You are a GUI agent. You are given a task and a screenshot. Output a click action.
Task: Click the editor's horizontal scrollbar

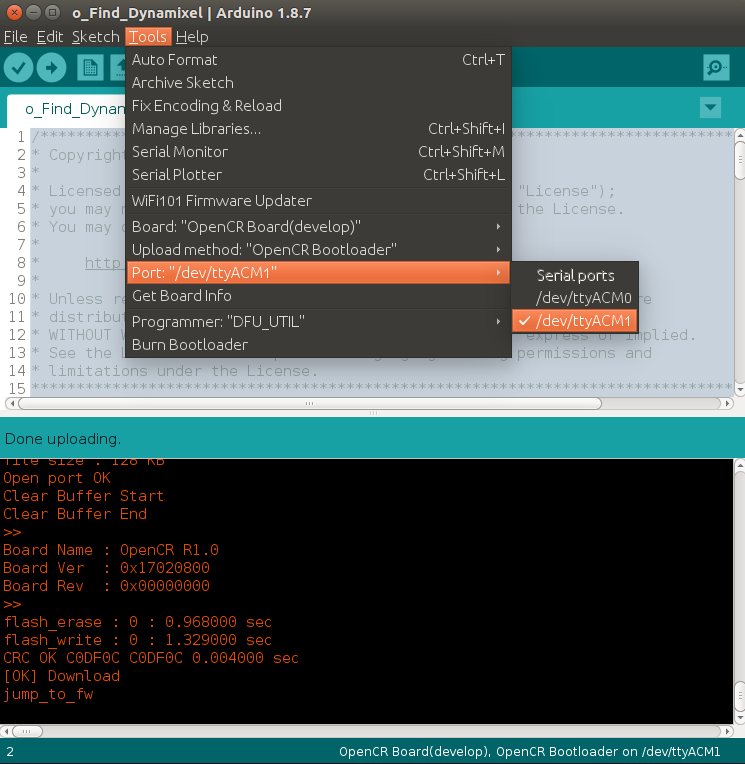click(x=310, y=404)
